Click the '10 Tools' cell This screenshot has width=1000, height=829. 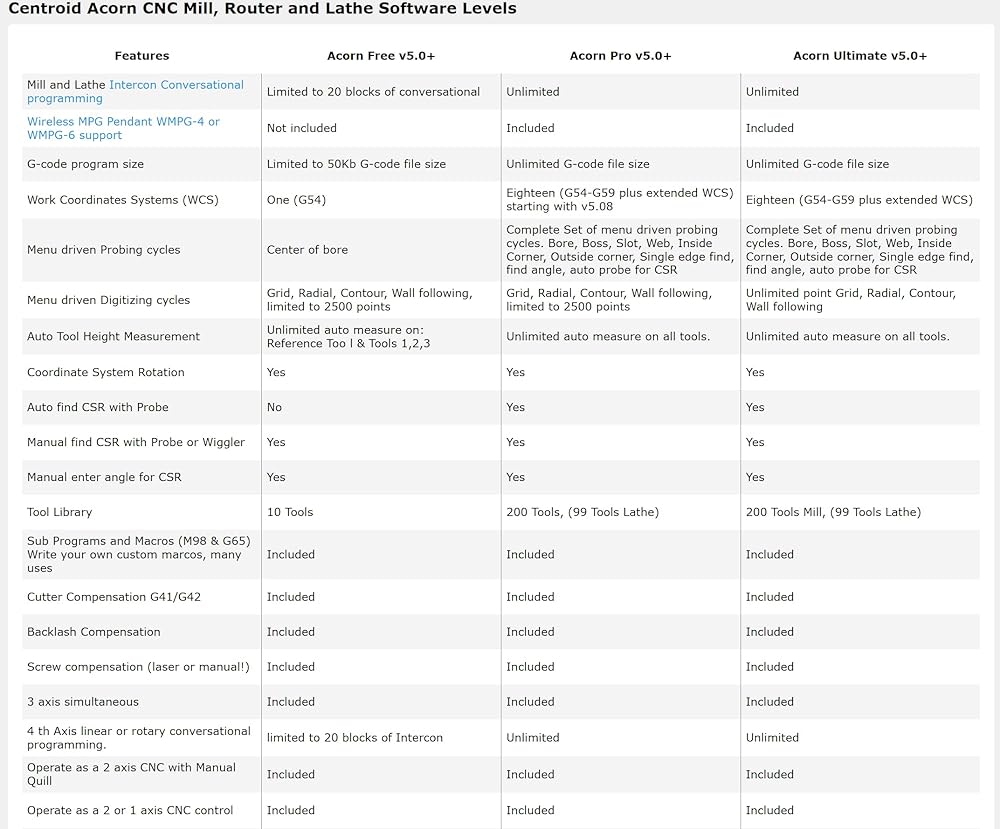290,512
